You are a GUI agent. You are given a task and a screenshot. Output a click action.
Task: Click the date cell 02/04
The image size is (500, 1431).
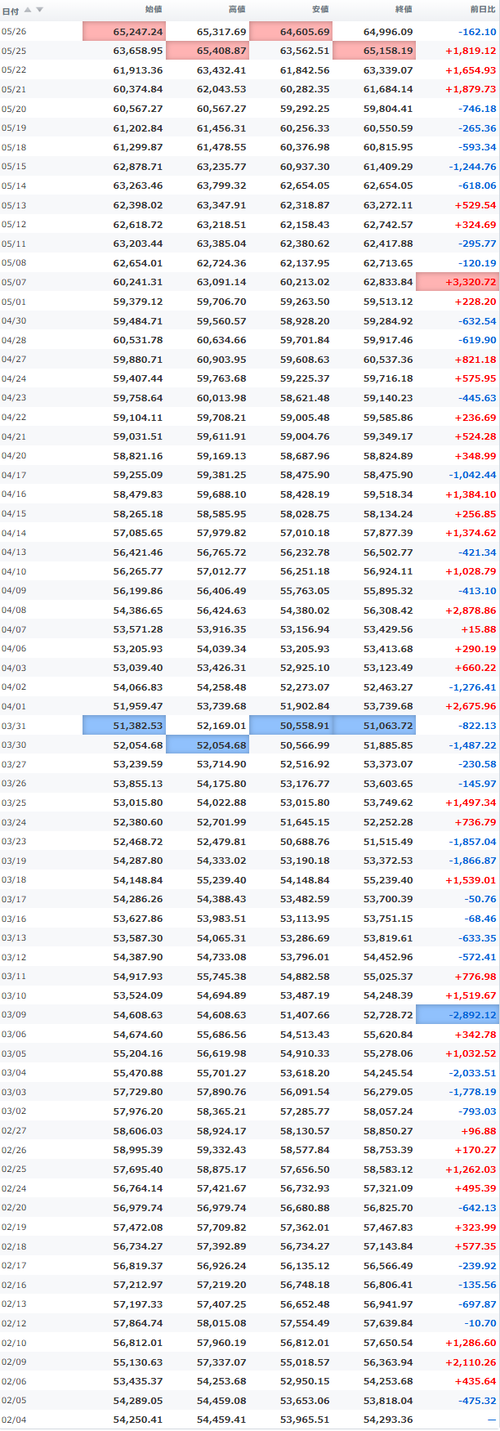point(14,1418)
